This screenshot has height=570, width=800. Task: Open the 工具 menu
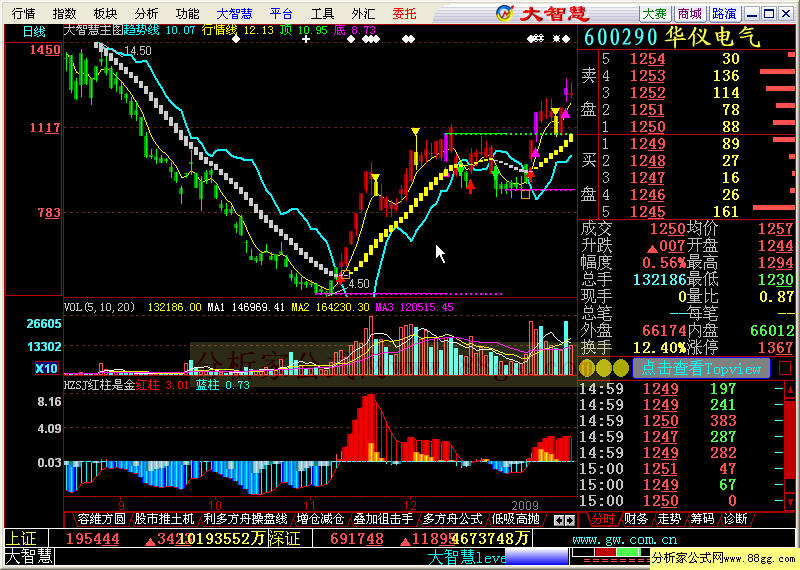tap(322, 13)
